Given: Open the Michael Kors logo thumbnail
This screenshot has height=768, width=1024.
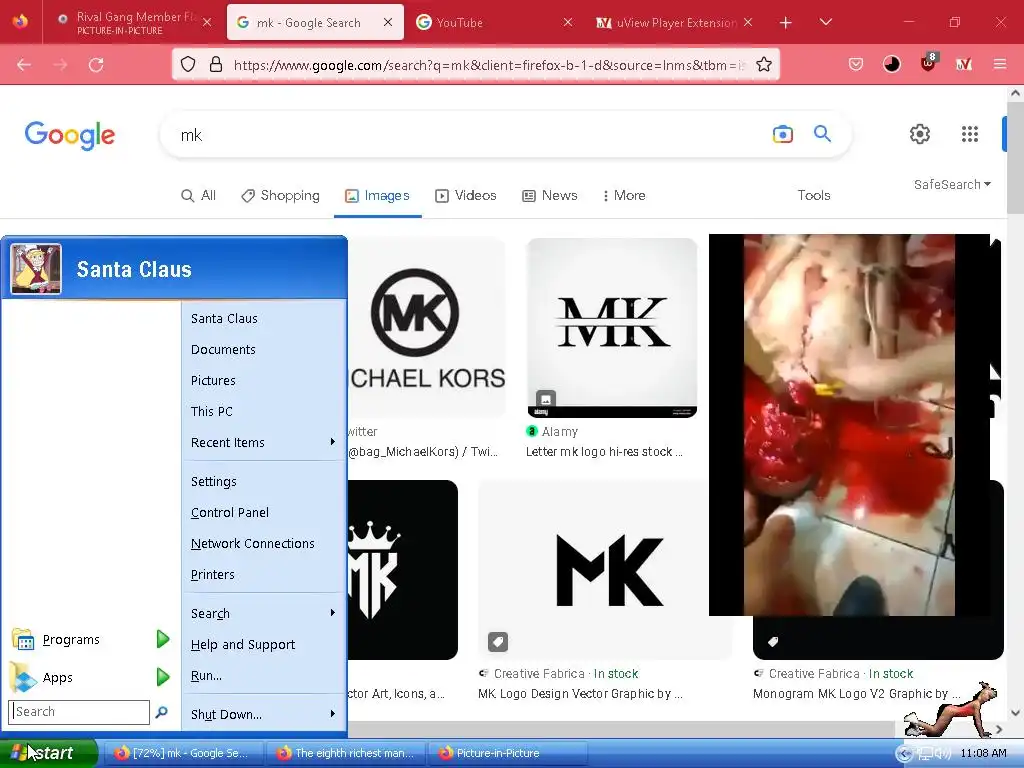Looking at the screenshot, I should [428, 328].
